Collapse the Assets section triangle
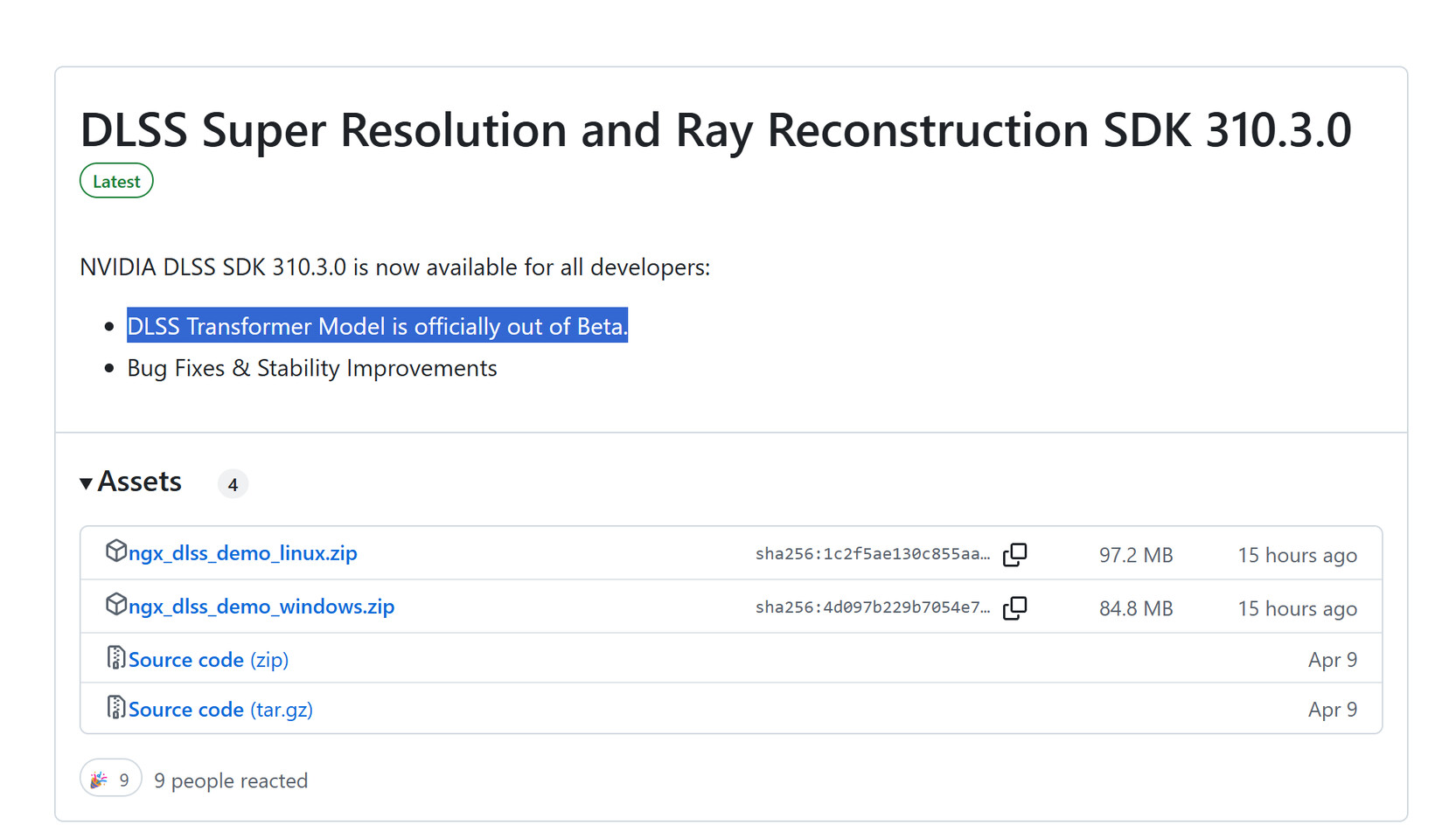 (86, 483)
